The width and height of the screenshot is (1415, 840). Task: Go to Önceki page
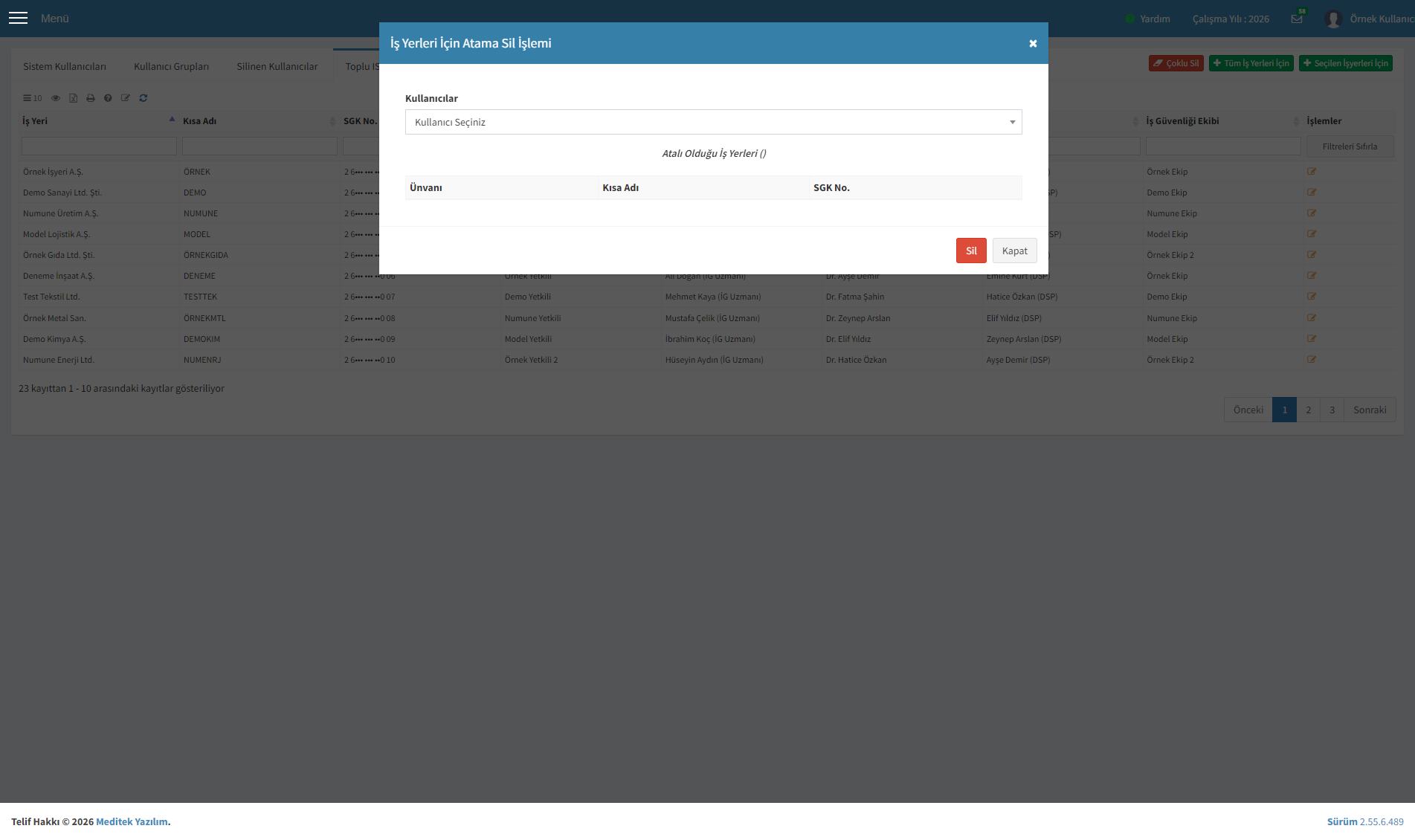(1248, 410)
